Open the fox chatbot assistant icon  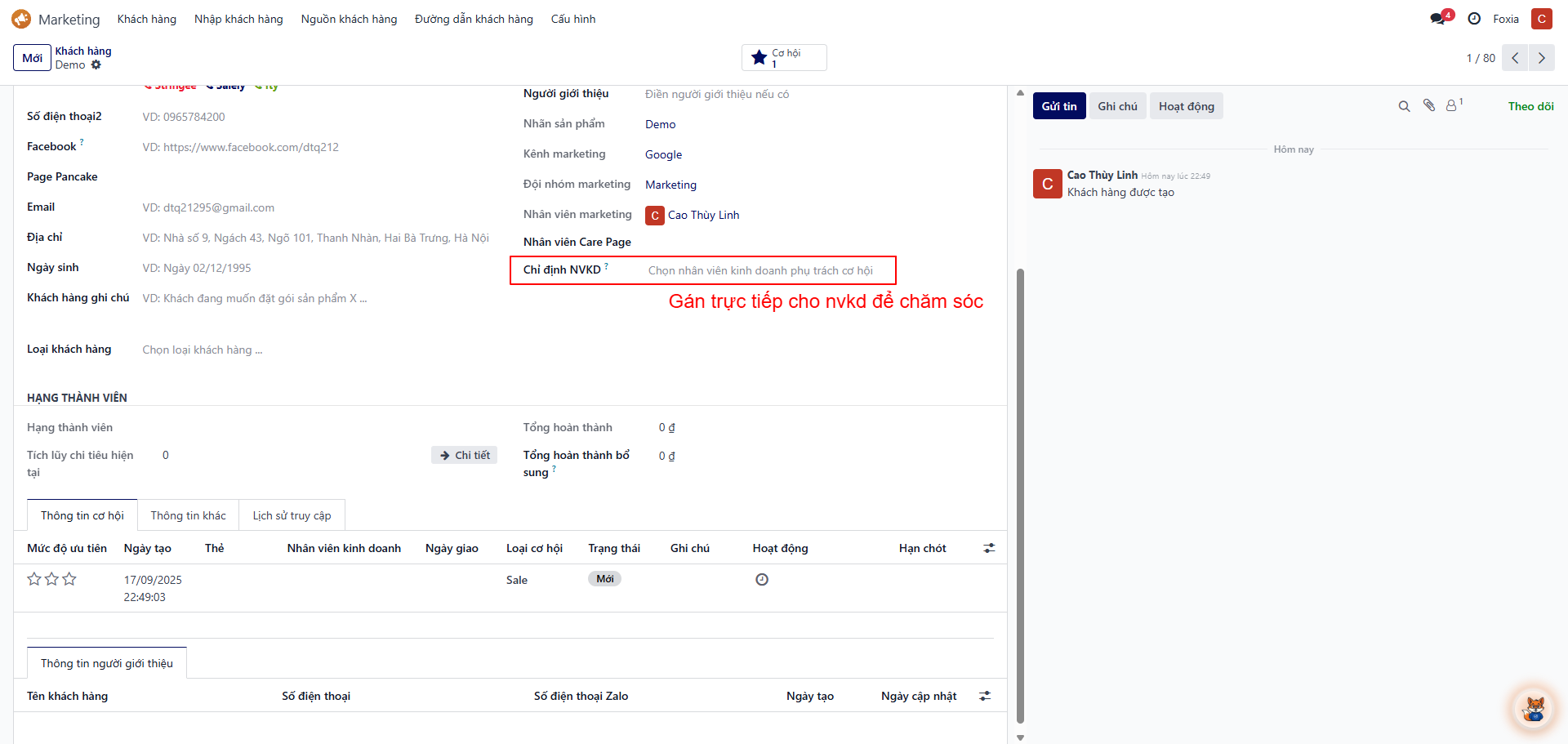1534,708
